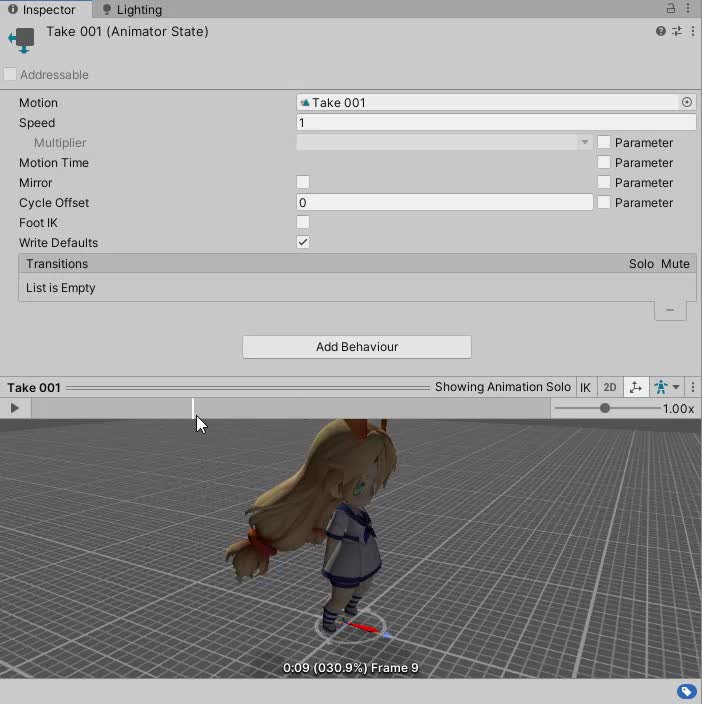Image resolution: width=702 pixels, height=704 pixels.
Task: Open the preview panel three-dot menu
Action: (x=692, y=387)
